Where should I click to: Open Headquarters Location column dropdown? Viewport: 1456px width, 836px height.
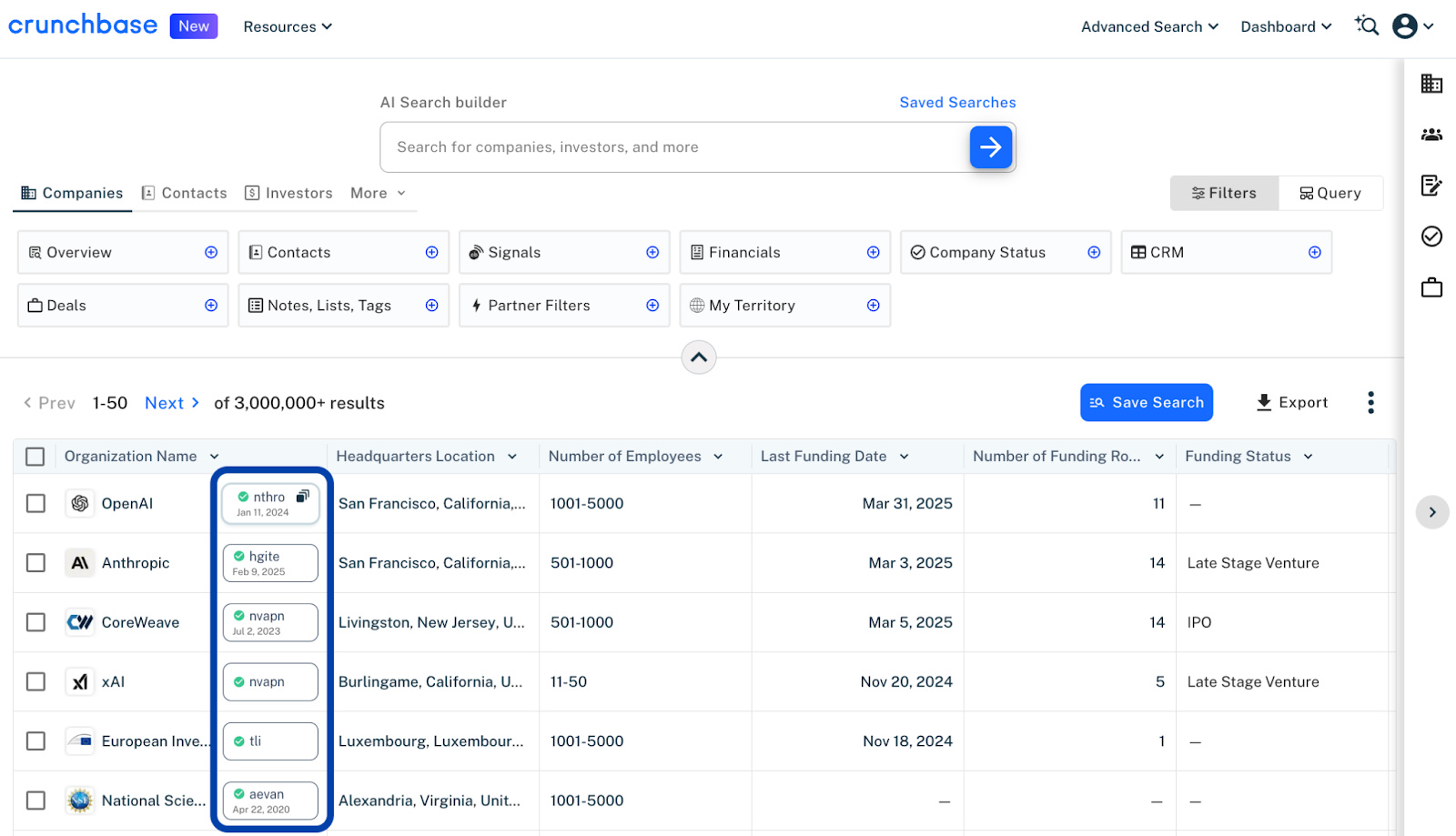tap(512, 457)
